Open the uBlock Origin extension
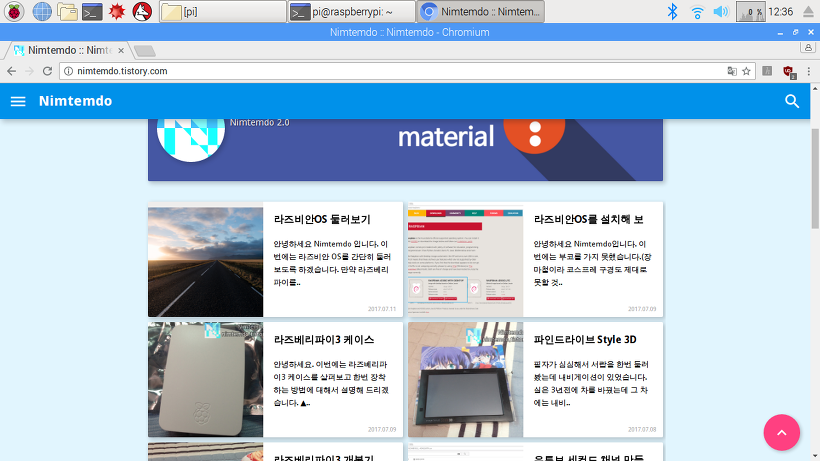Screen dimensions: 820x461 pyautogui.click(x=789, y=72)
